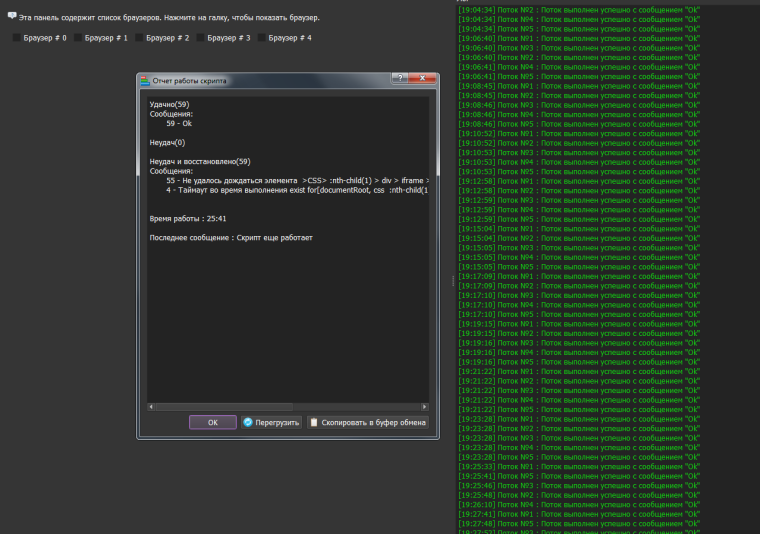The image size is (760, 534).
Task: Click the horizontal scrollbar right arrow
Action: click(x=425, y=407)
